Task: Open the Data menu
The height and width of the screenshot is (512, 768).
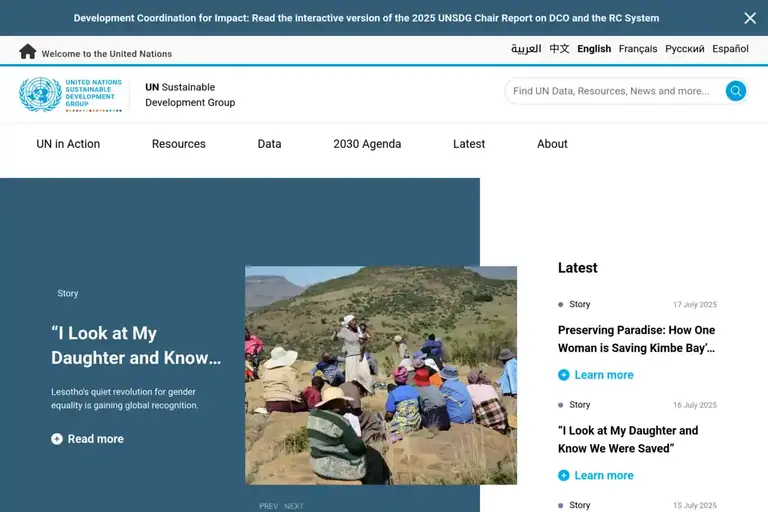Action: point(269,144)
